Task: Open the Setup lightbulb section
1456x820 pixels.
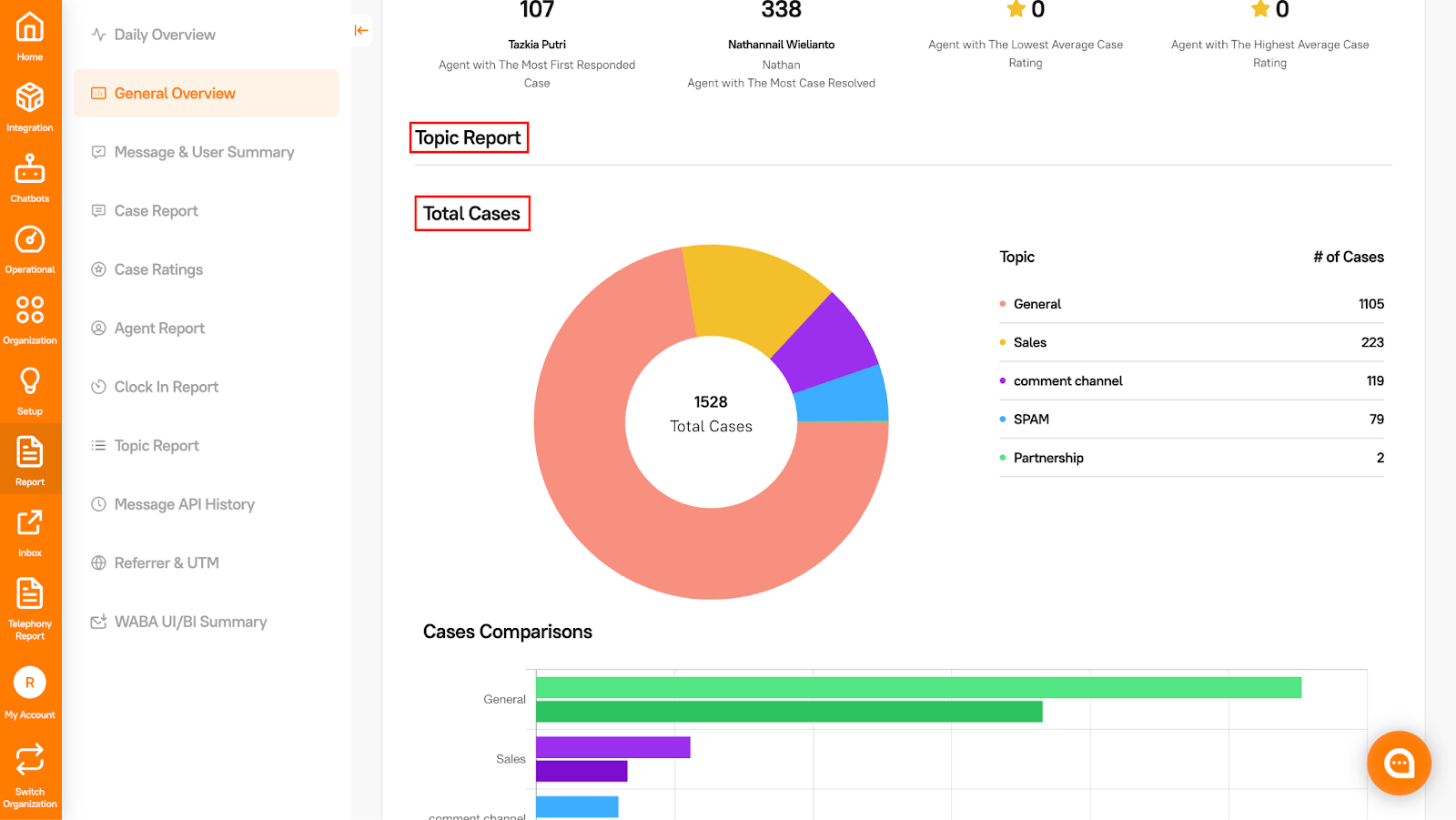Action: [30, 390]
